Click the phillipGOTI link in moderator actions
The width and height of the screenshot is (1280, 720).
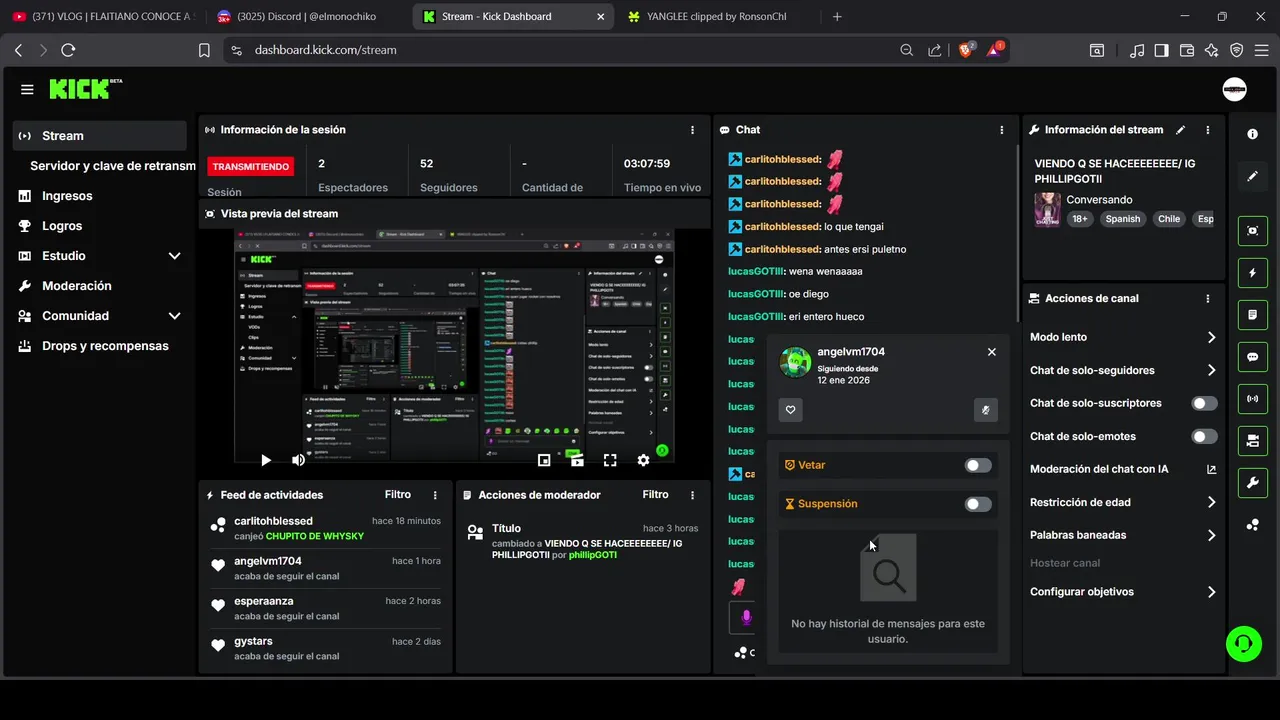593,555
